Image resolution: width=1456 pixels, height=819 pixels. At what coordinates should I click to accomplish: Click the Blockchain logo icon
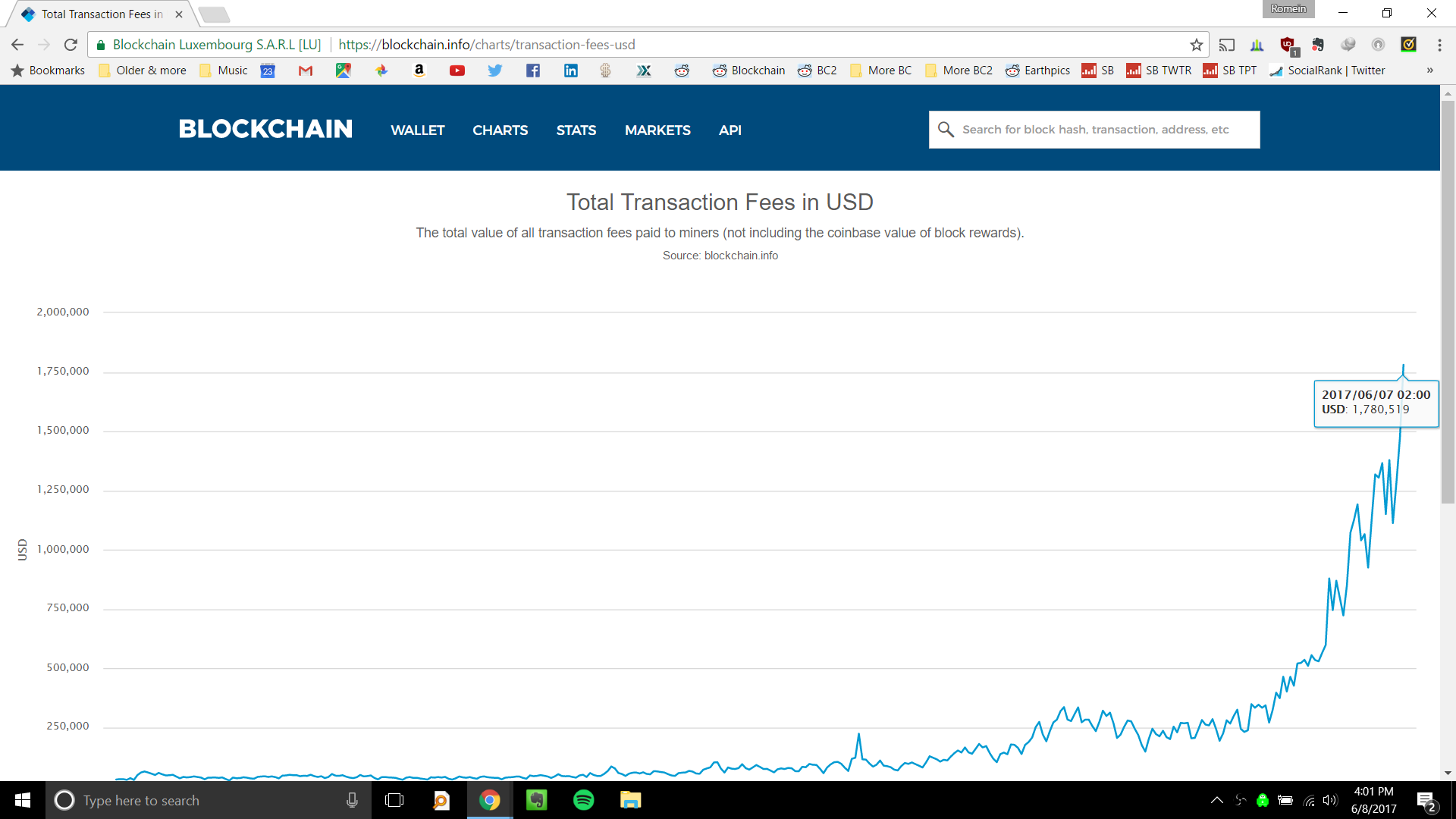click(264, 129)
